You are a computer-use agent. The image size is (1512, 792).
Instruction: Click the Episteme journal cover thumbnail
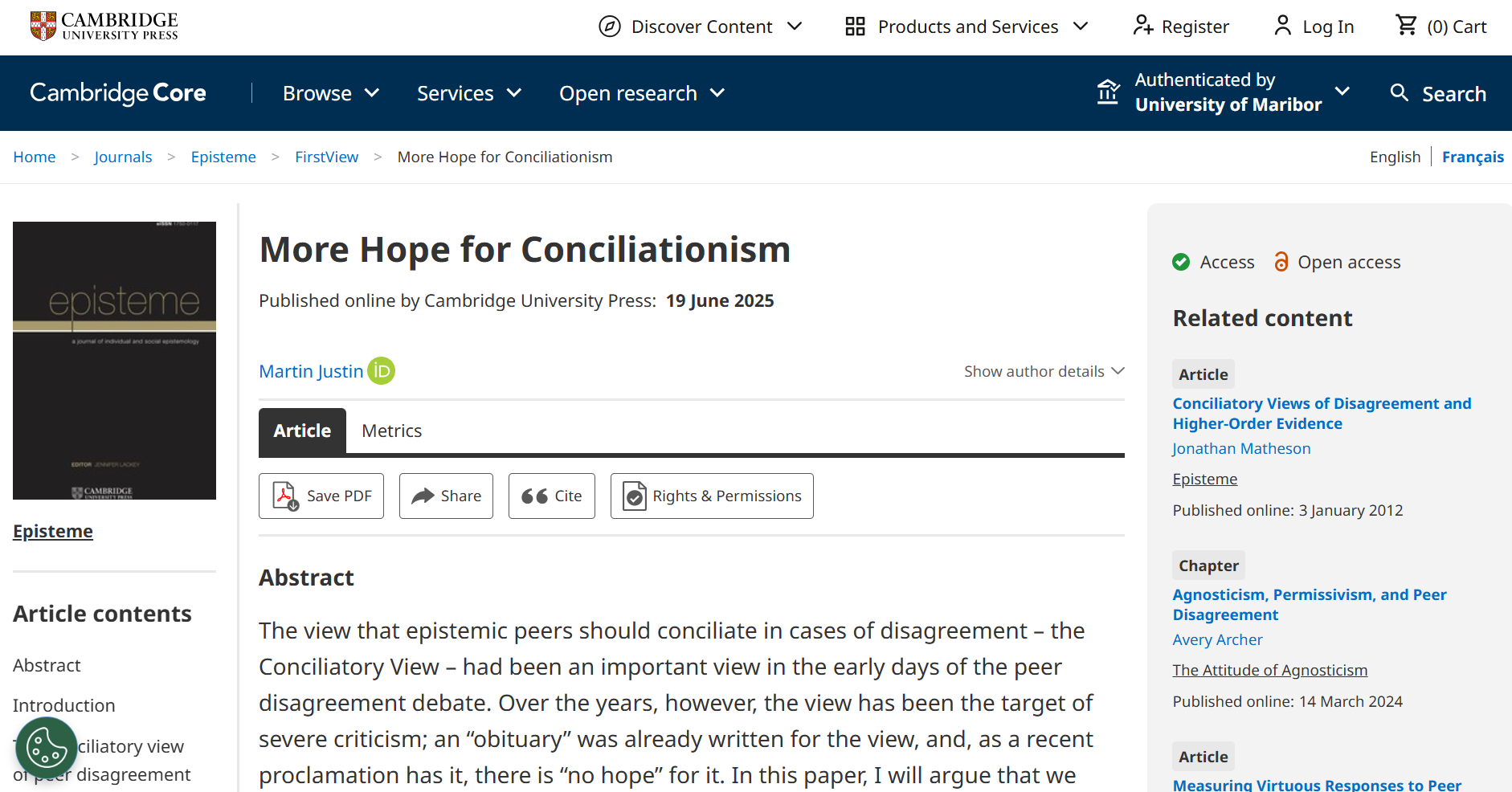click(x=114, y=360)
